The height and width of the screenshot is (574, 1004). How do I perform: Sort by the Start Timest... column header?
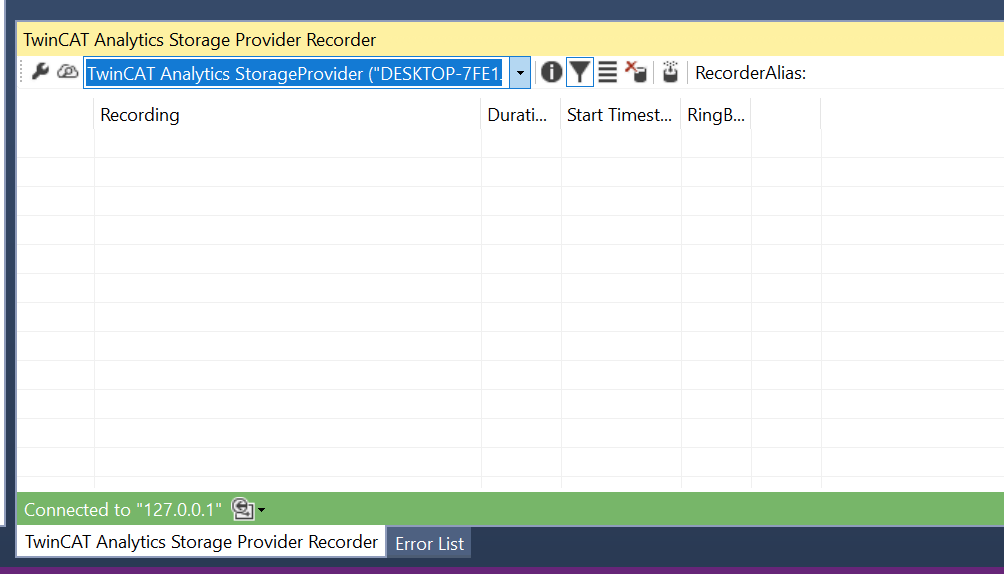click(x=620, y=115)
